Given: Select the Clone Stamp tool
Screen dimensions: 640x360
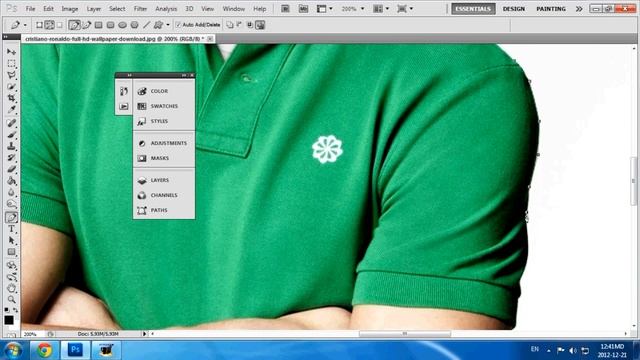Looking at the screenshot, I should tap(11, 146).
